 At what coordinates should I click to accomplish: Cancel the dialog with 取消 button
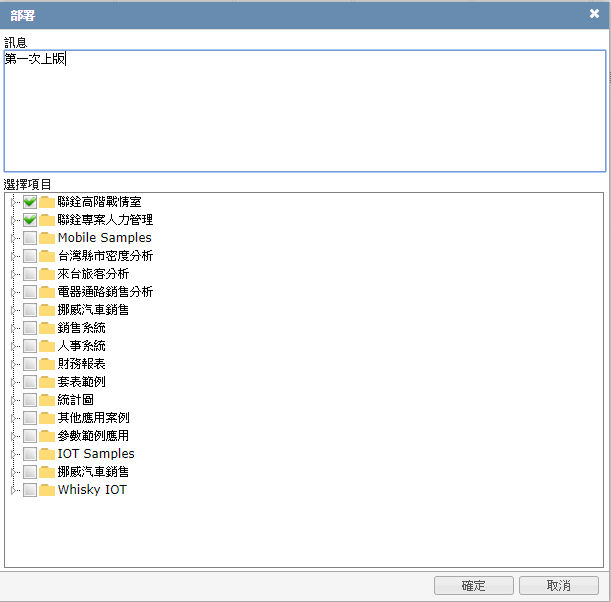(x=558, y=585)
